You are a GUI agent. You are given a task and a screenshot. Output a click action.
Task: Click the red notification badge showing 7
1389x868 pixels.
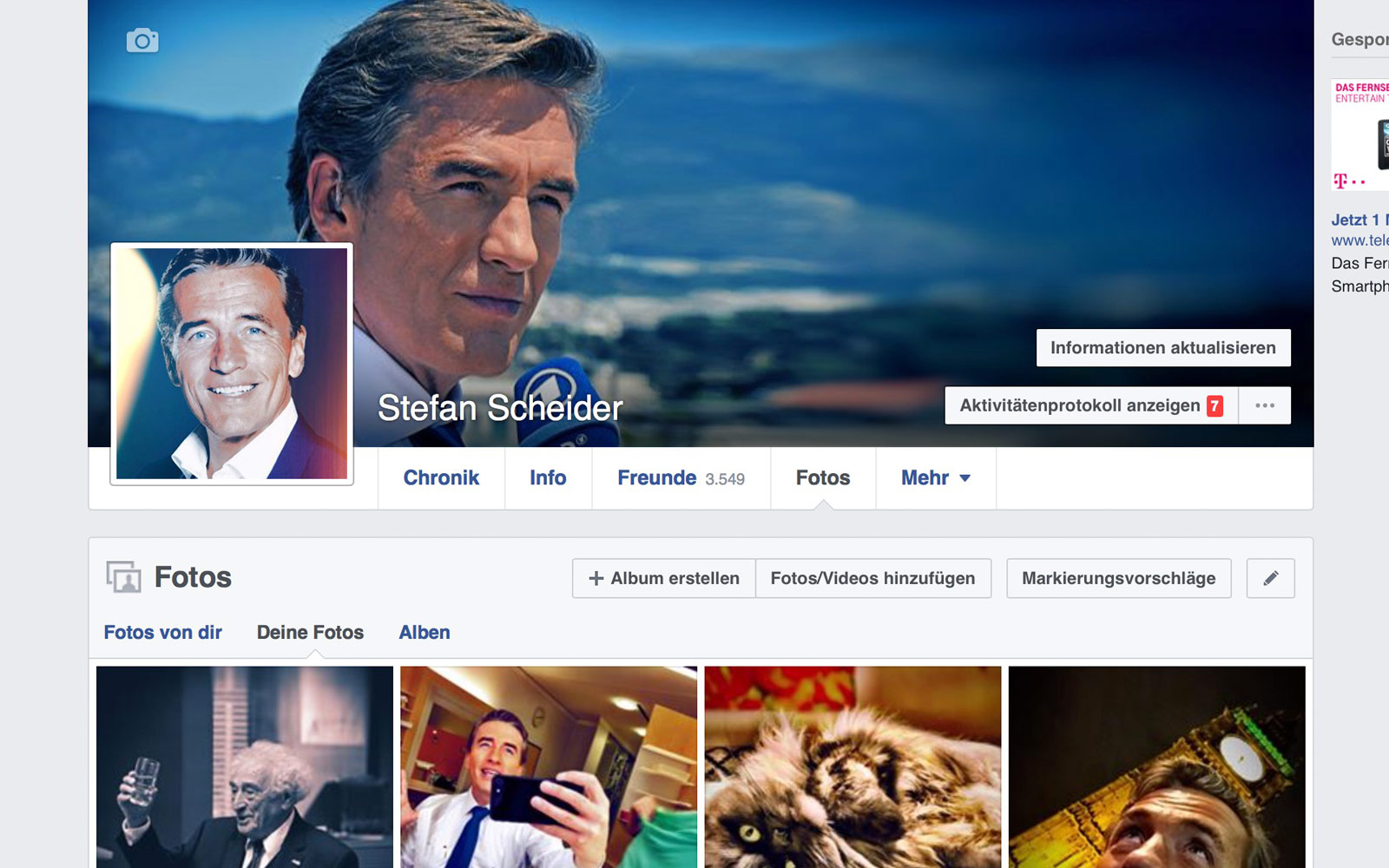click(x=1215, y=406)
